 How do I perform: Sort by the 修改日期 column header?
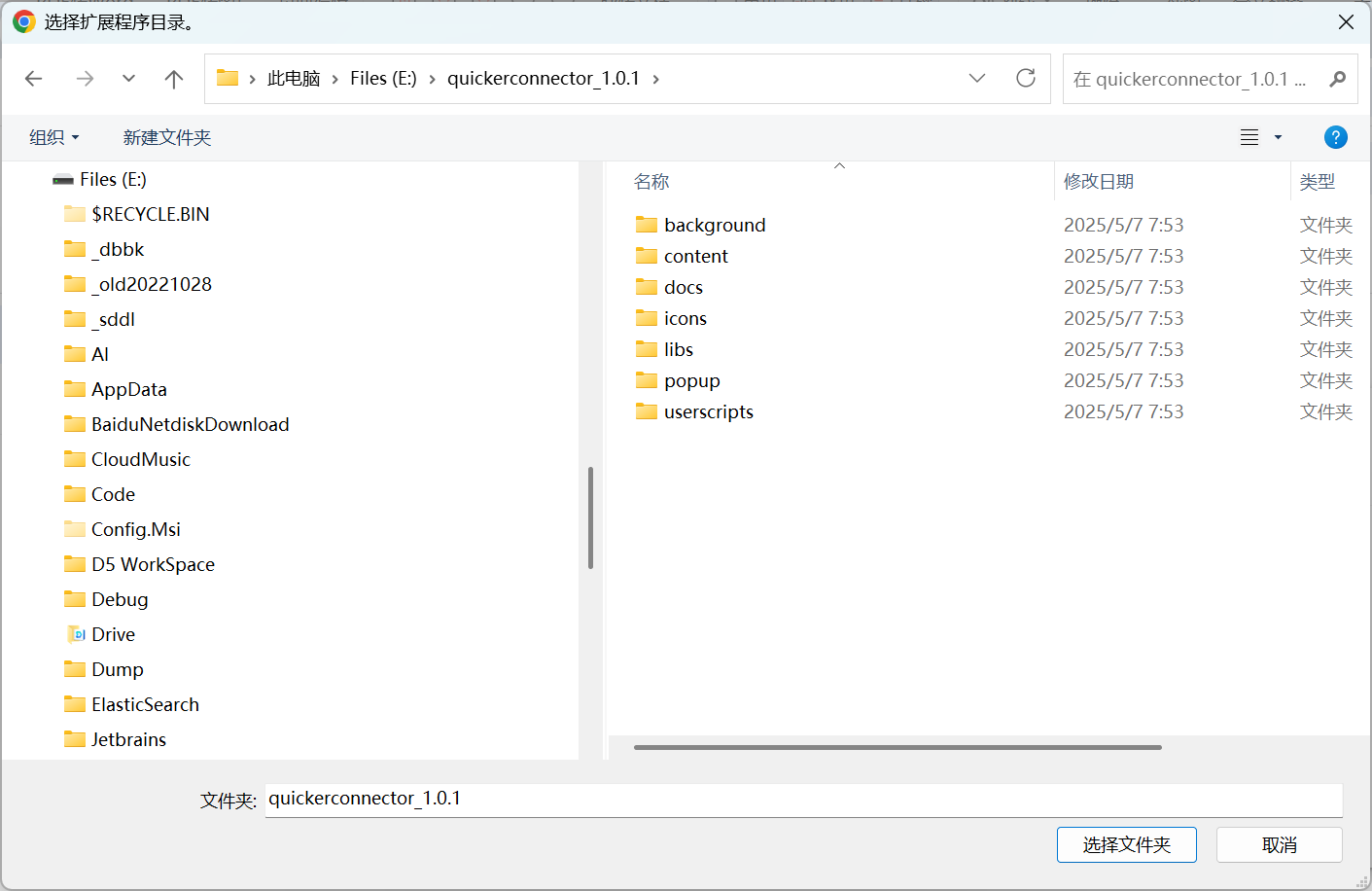1099,182
